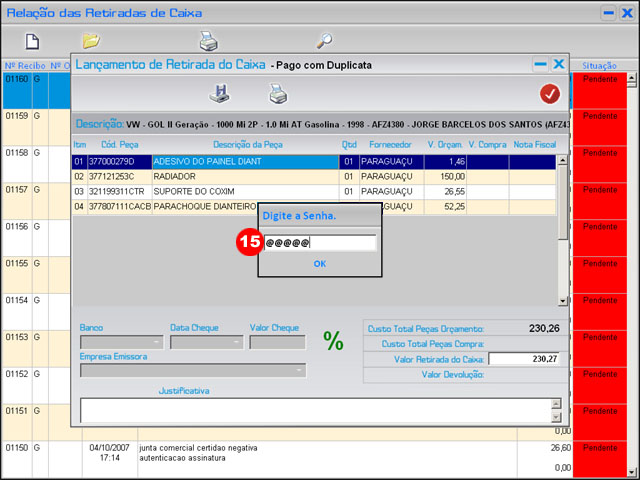This screenshot has width=640, height=480.
Task: Click inside the Justificativa text box
Action: (x=314, y=410)
